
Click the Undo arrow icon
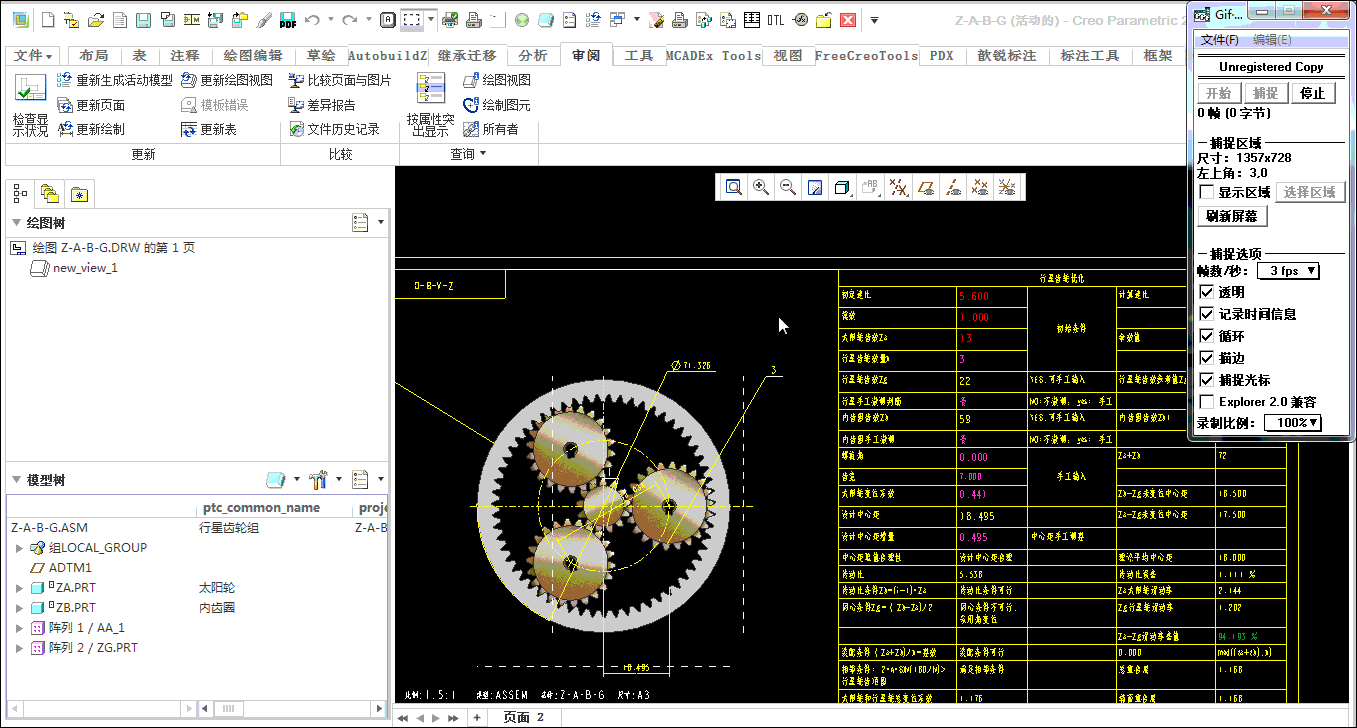313,20
